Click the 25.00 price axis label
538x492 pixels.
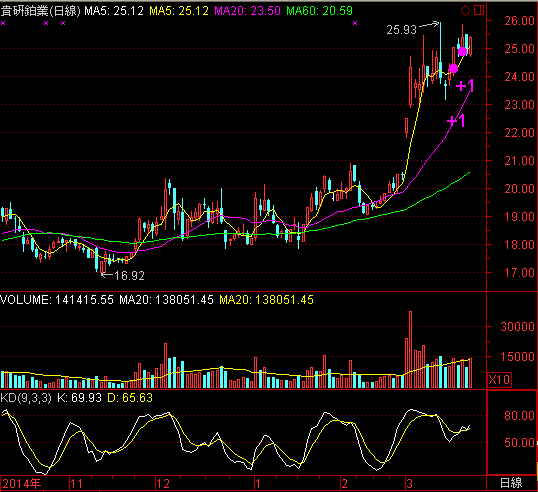519,49
